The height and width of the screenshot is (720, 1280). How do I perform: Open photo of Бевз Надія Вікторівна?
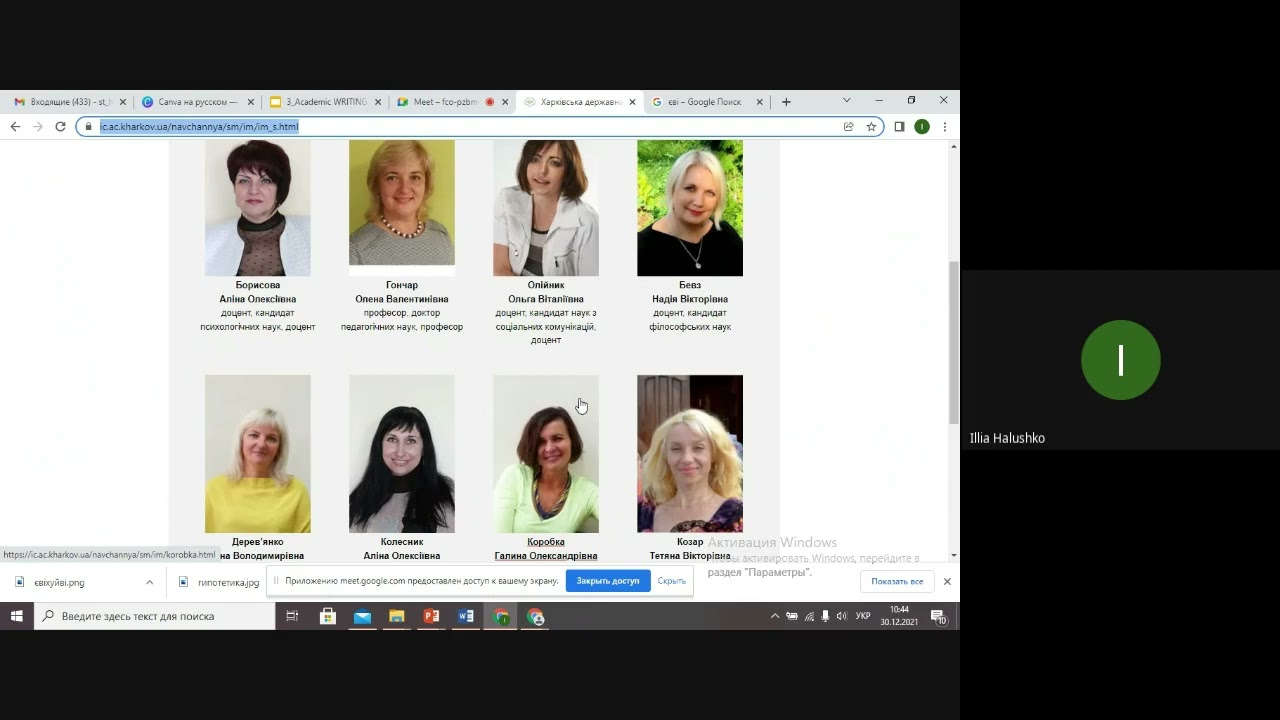690,208
